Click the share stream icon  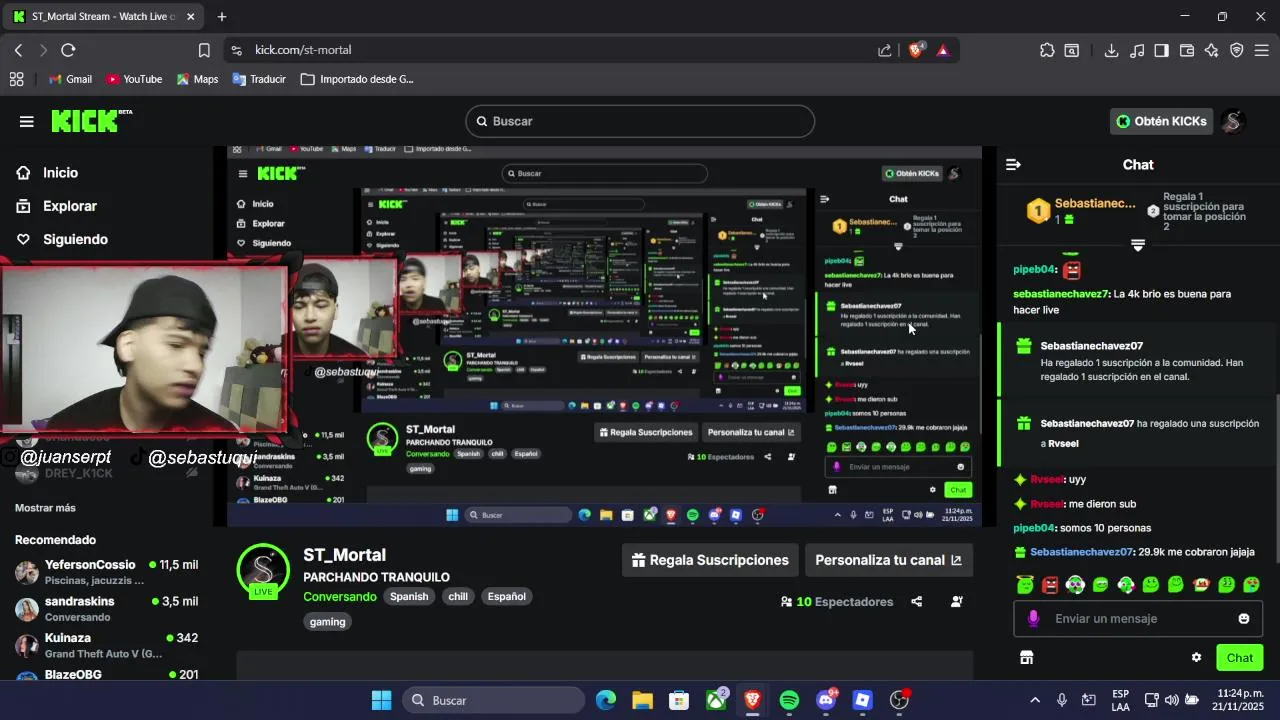[x=917, y=601]
